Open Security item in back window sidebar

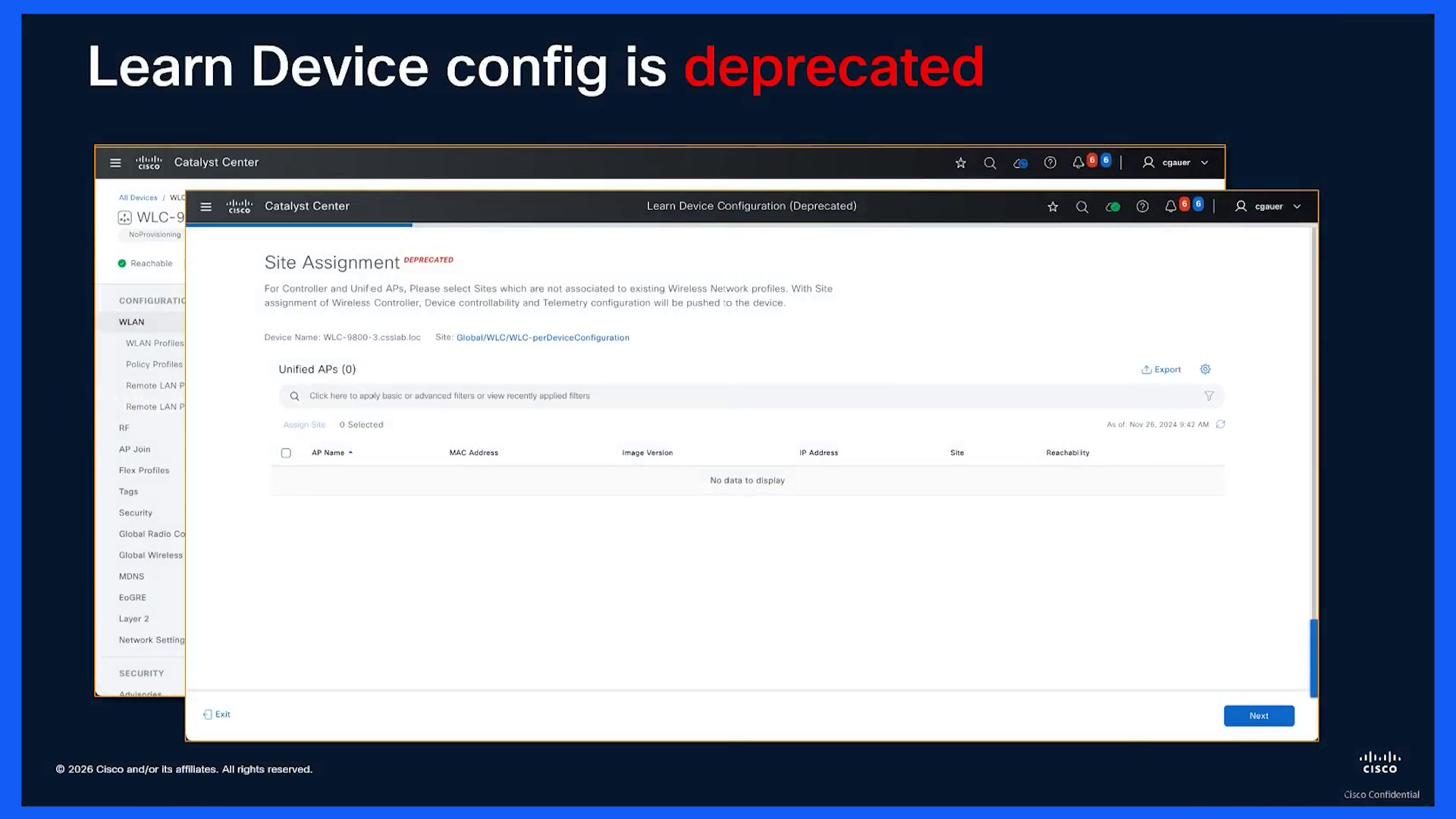[135, 513]
